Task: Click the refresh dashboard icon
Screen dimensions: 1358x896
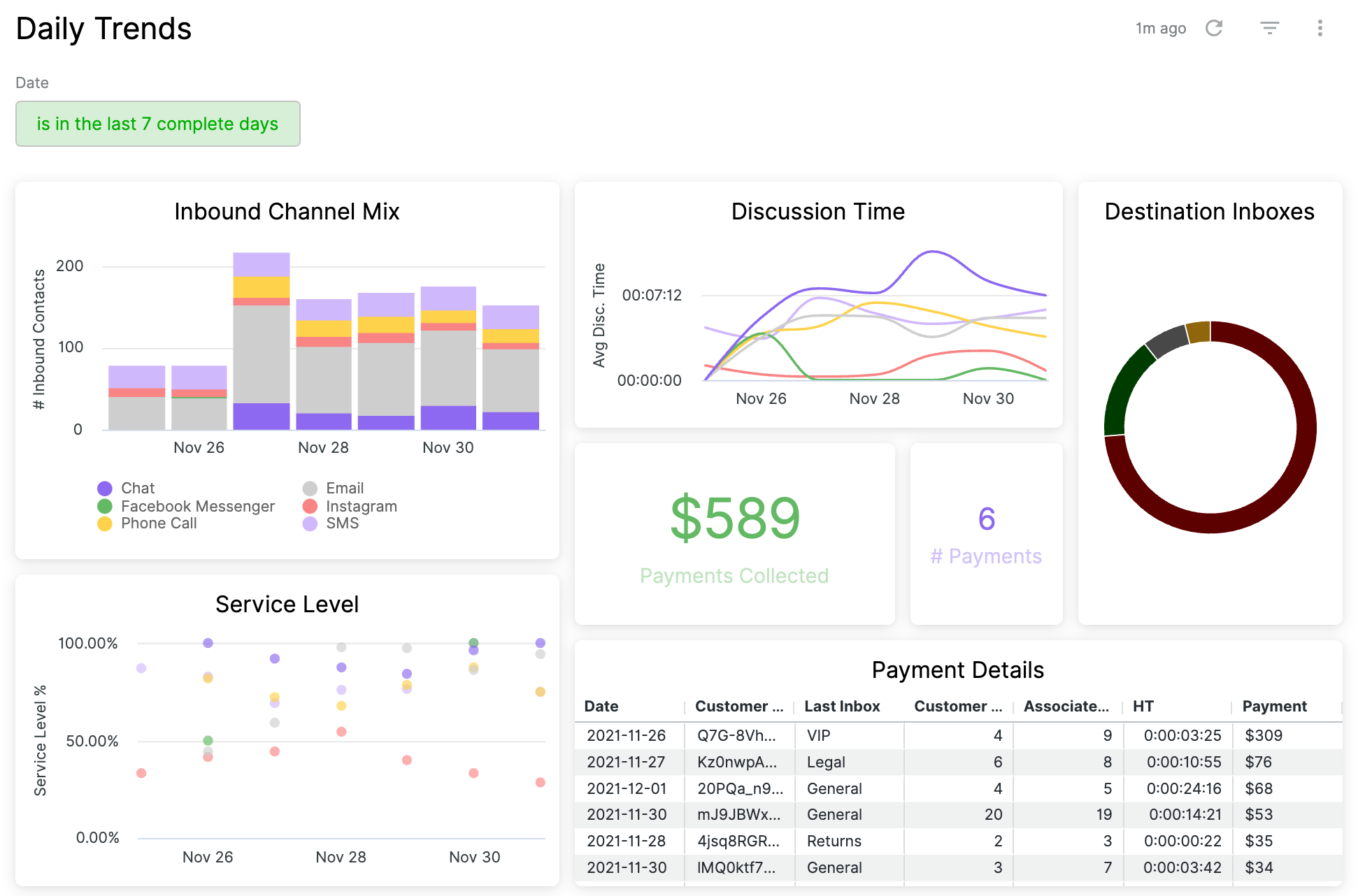Action: (1214, 28)
